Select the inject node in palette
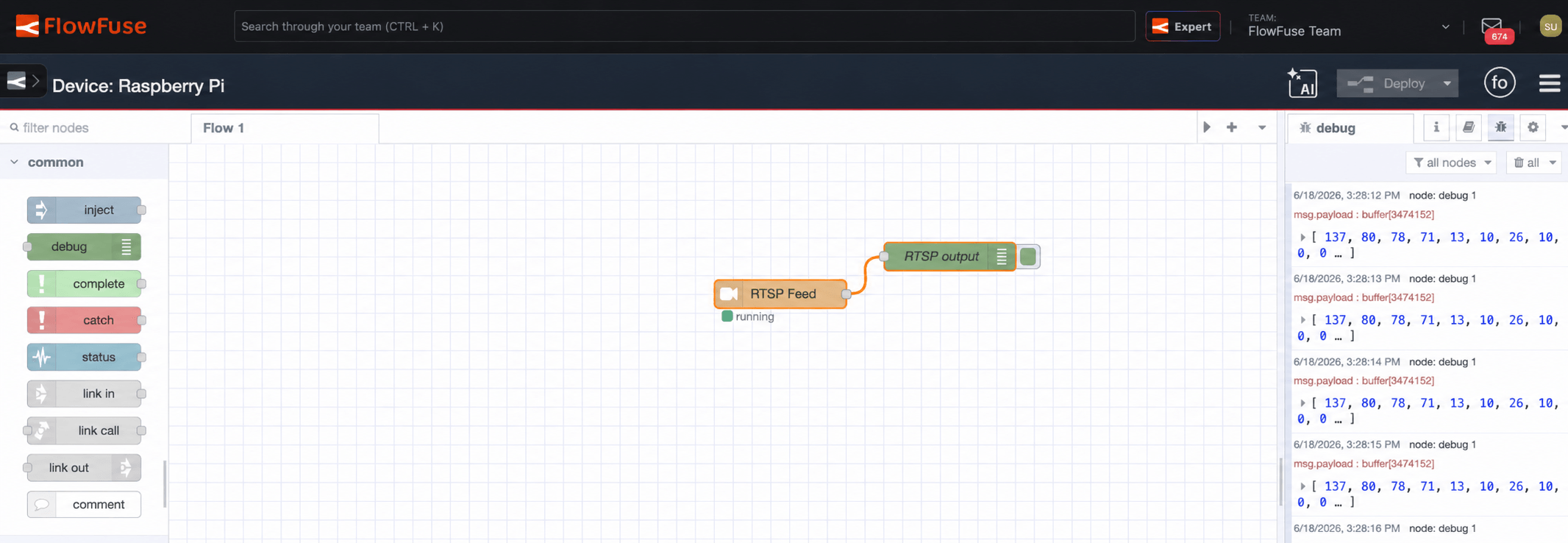The image size is (1568, 543). click(x=85, y=210)
